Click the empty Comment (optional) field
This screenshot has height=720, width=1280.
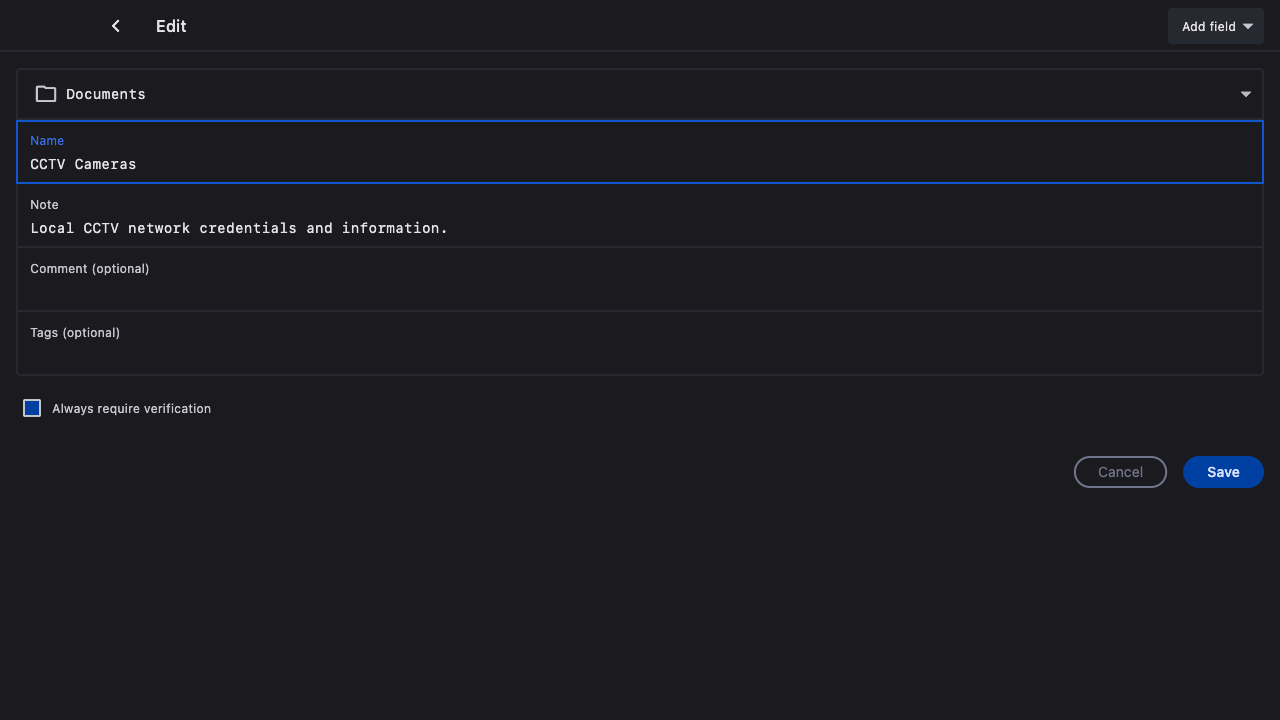click(x=640, y=292)
